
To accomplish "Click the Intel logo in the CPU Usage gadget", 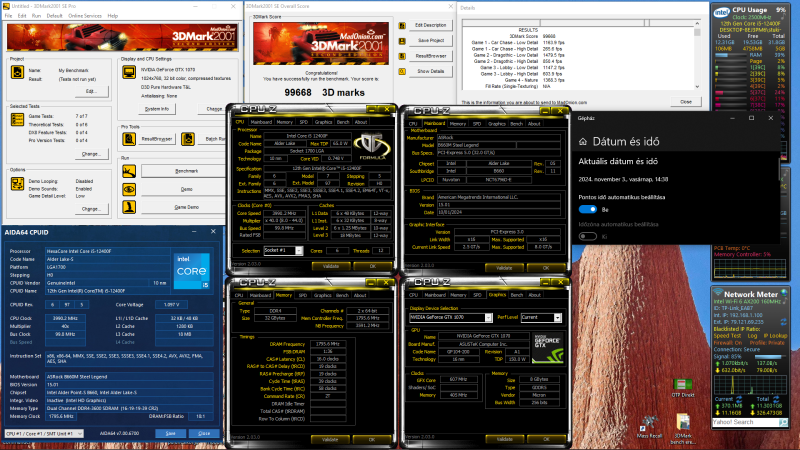I will (721, 12).
